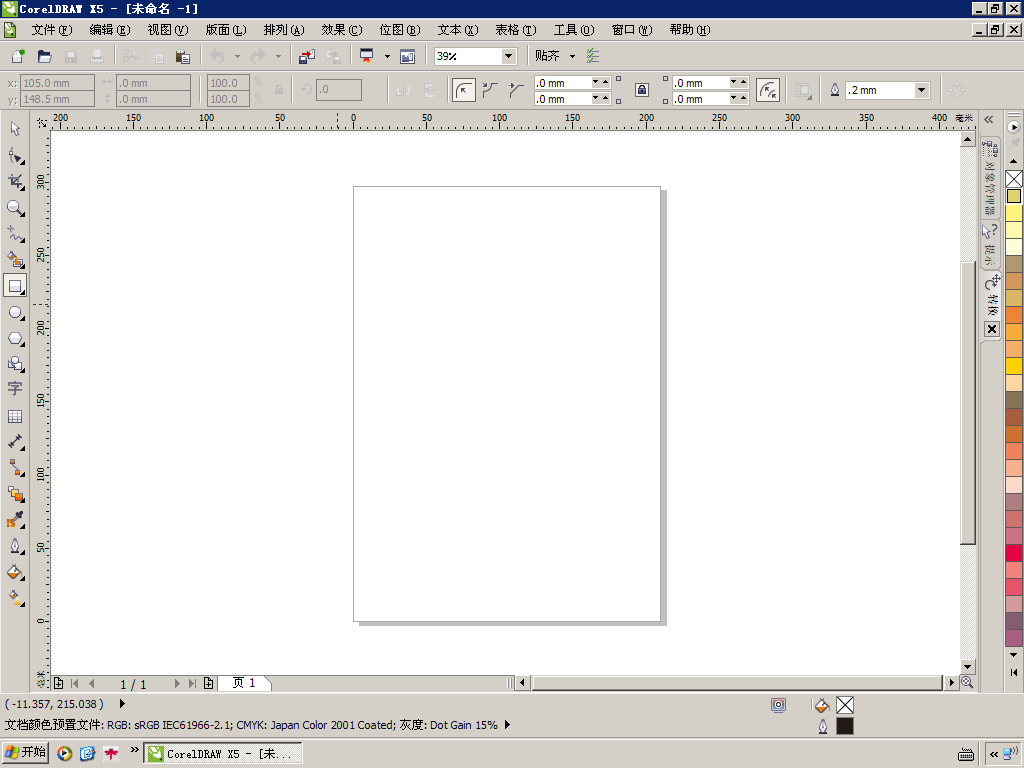This screenshot has width=1024, height=768.
Task: Select the Freehand drawing tool
Action: (15, 234)
